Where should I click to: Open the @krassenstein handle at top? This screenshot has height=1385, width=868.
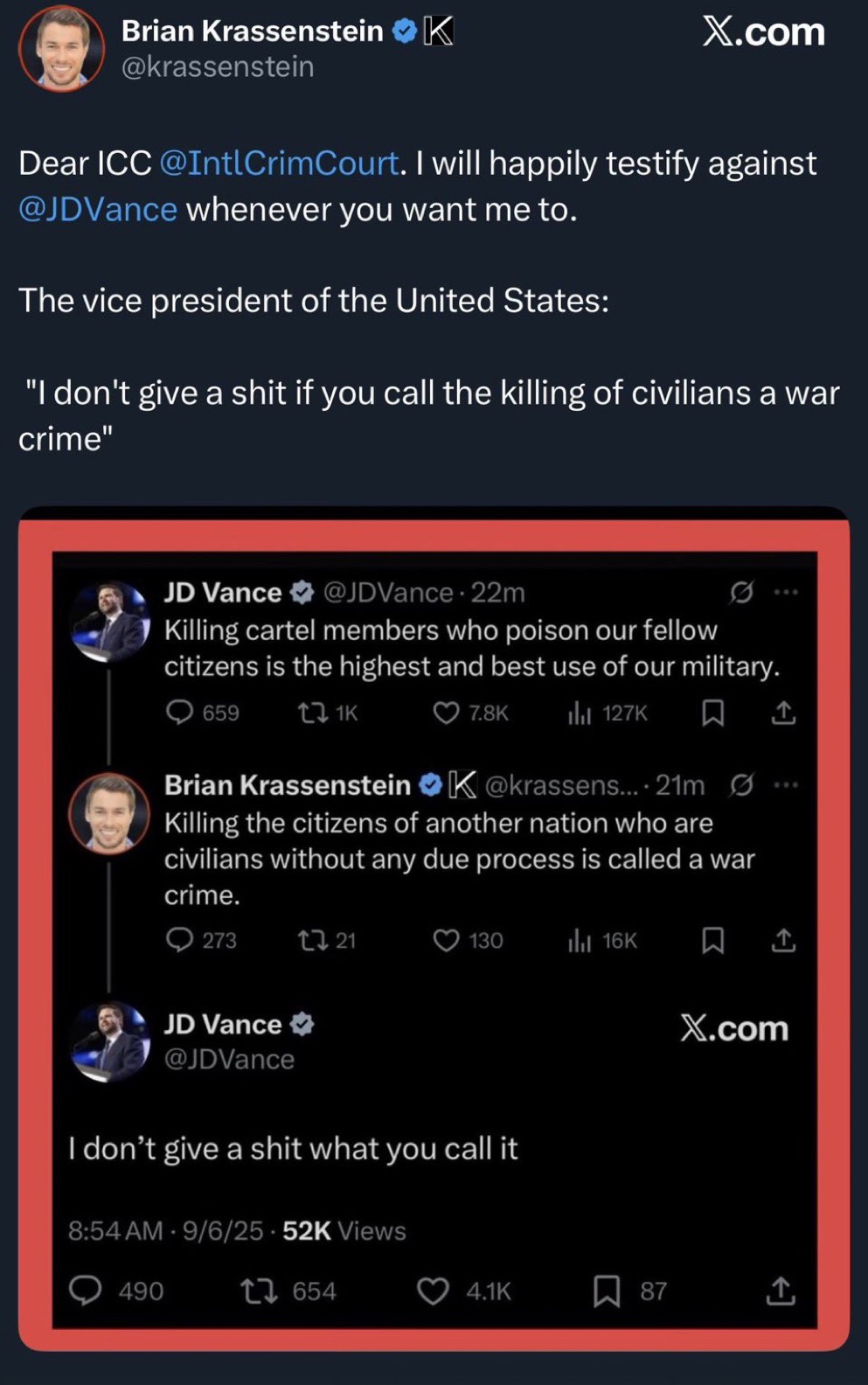(x=217, y=67)
